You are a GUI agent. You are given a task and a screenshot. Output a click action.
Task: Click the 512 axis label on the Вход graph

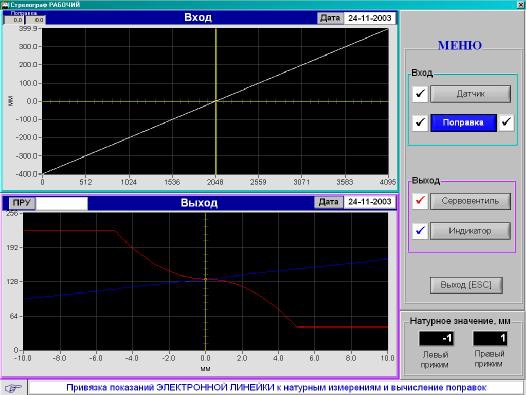(x=86, y=182)
